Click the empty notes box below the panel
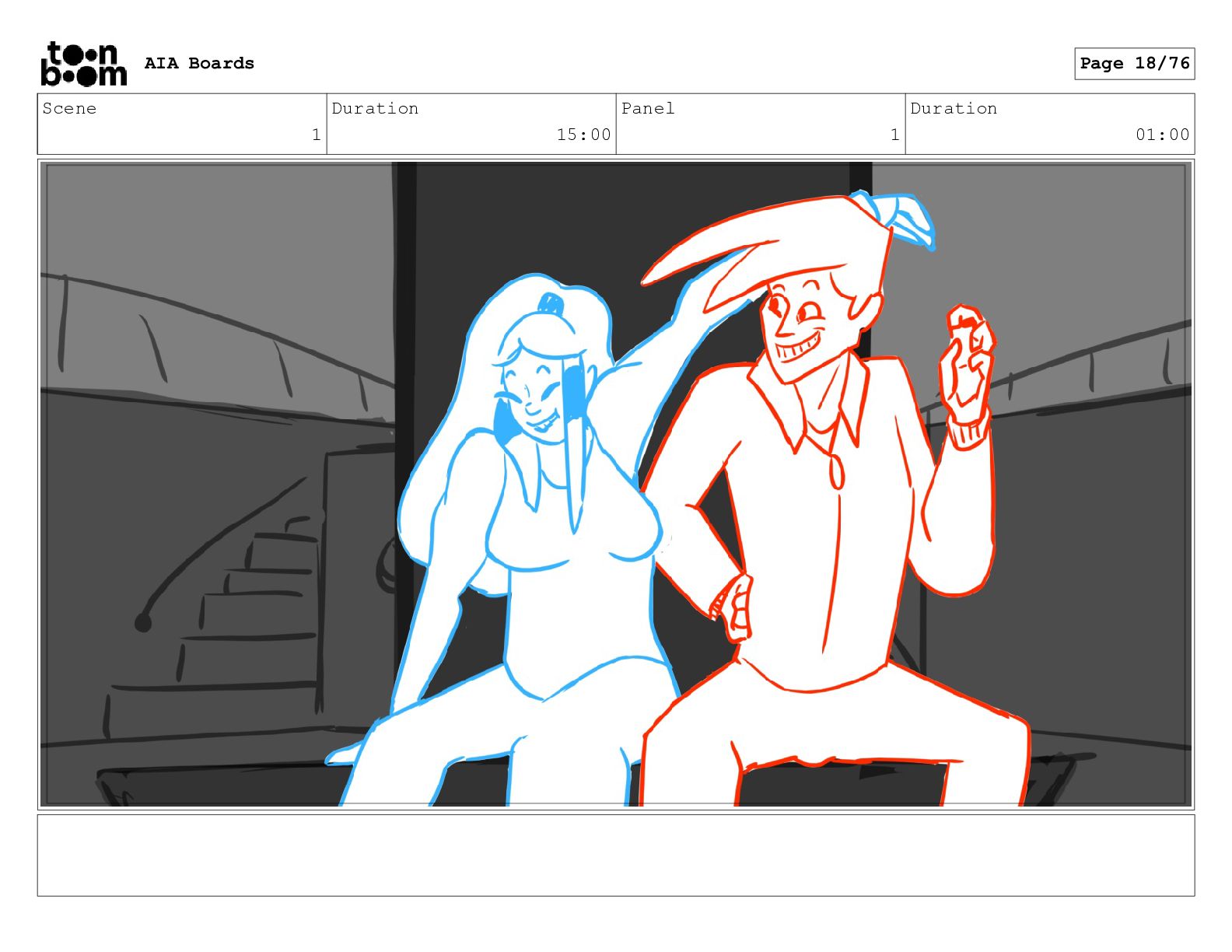The height and width of the screenshot is (952, 1232). (x=615, y=856)
